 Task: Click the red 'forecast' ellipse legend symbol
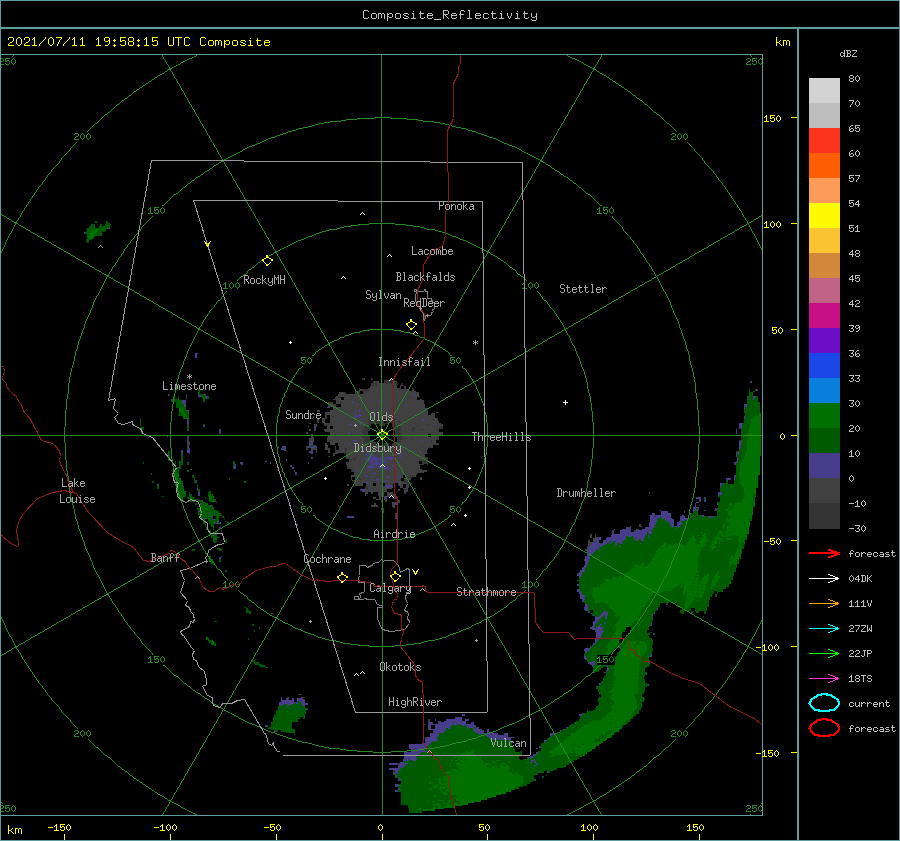(824, 728)
